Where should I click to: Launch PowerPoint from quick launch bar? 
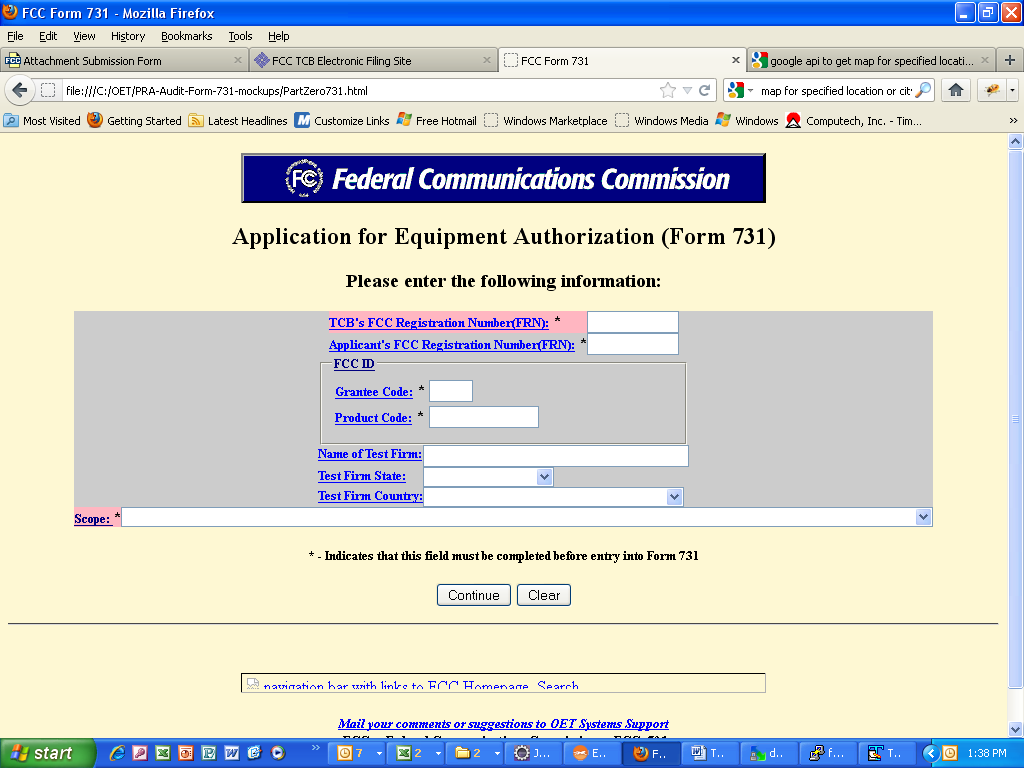186,753
